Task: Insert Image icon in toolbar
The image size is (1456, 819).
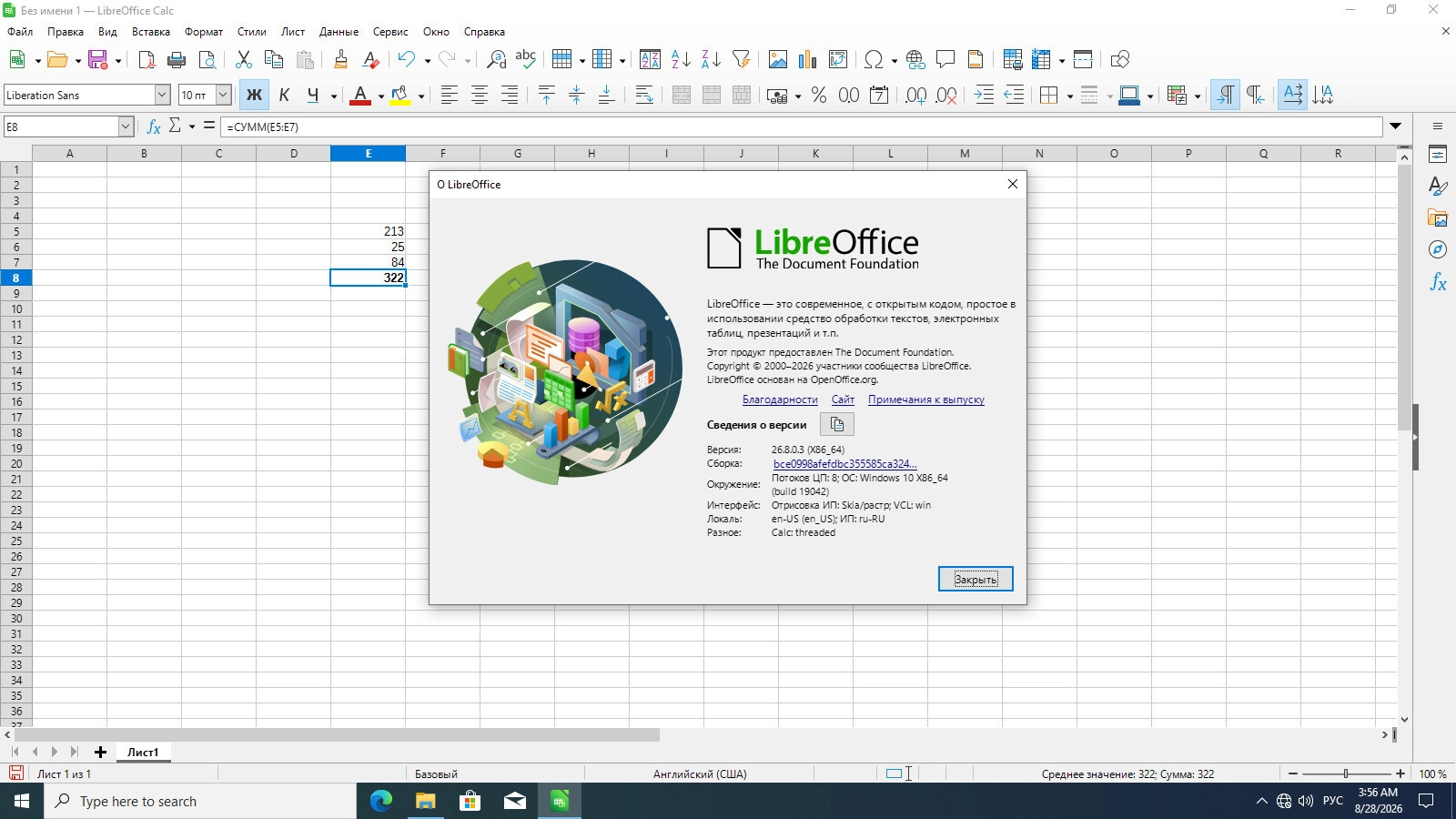Action: [x=778, y=60]
